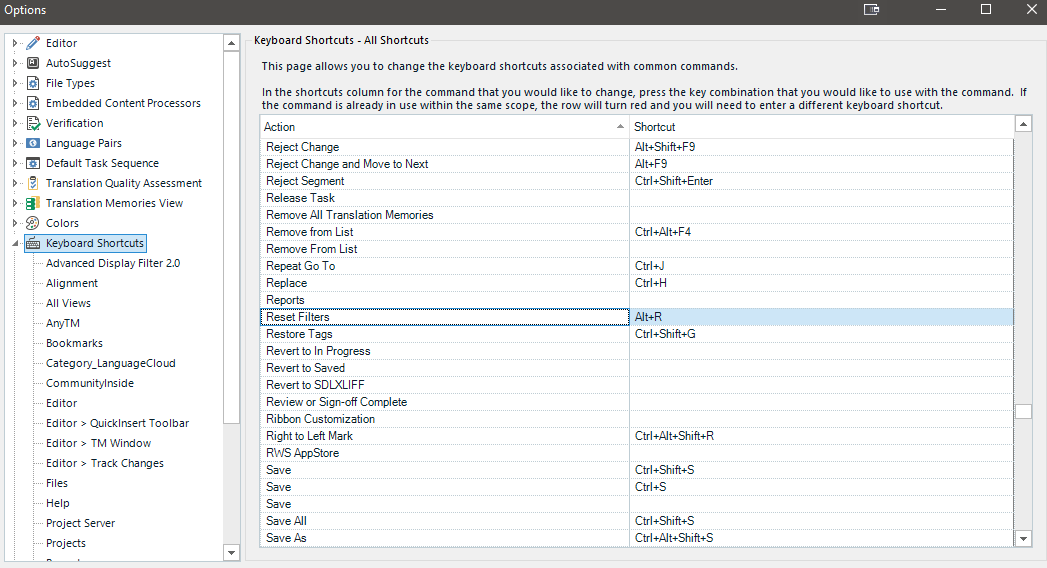Select the Projects category

(65, 543)
